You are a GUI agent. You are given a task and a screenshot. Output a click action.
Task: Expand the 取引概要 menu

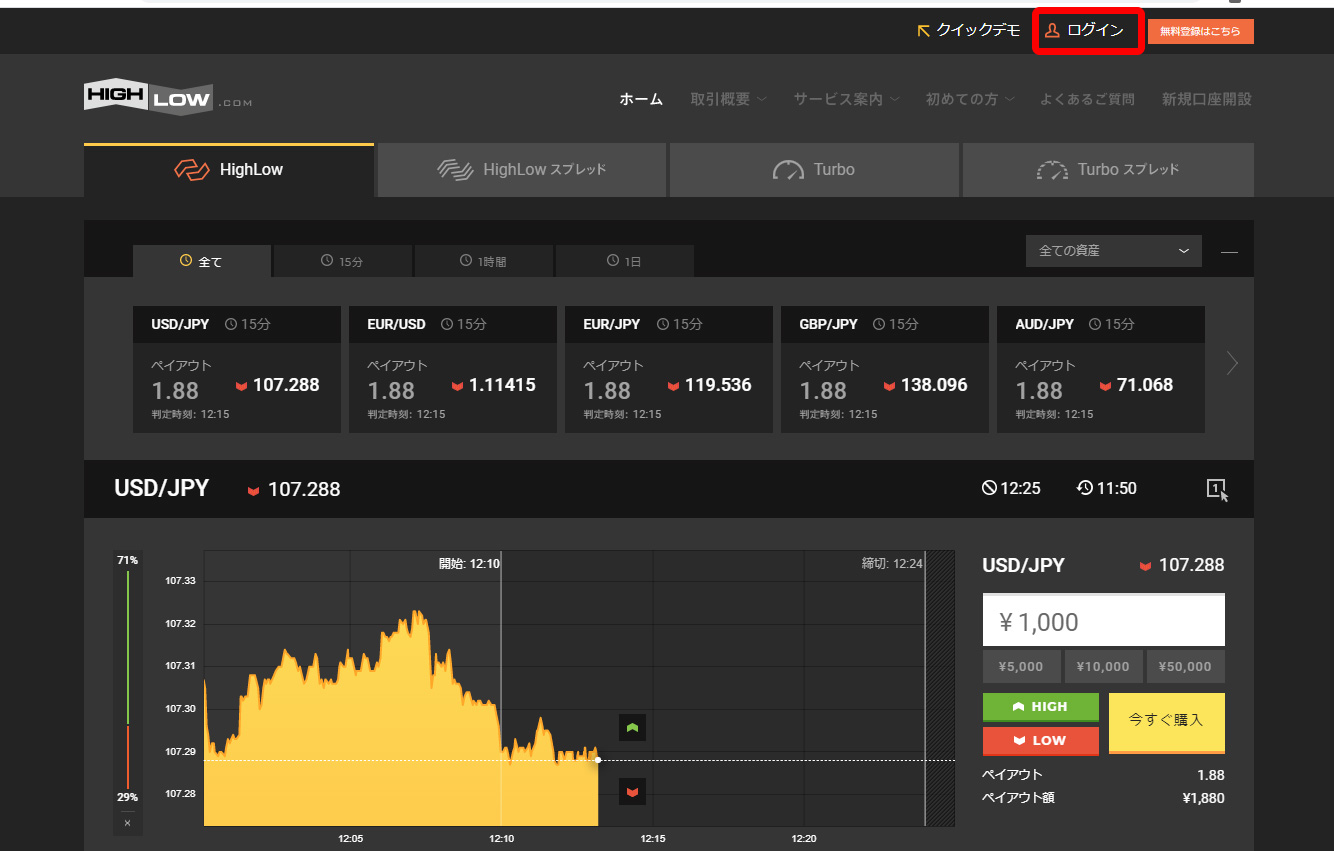coord(728,99)
